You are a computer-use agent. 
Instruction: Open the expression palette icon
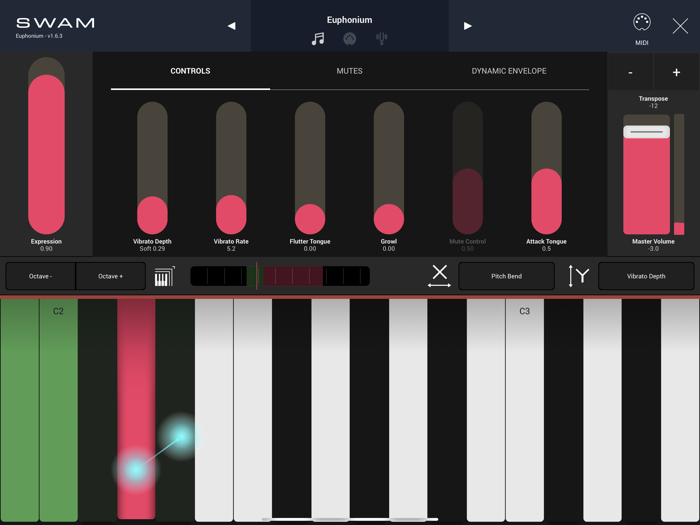point(350,39)
